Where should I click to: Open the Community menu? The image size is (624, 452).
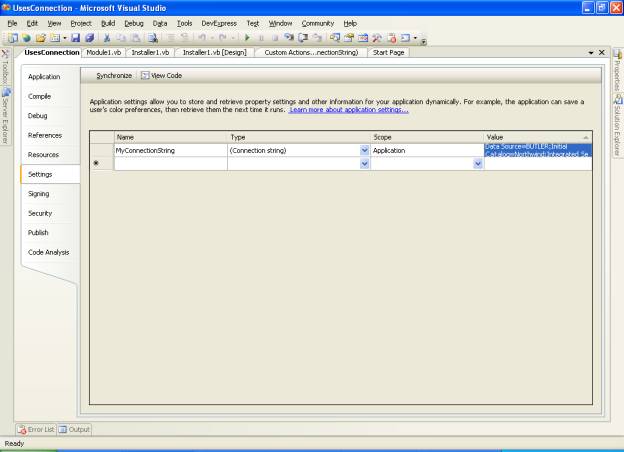click(318, 23)
